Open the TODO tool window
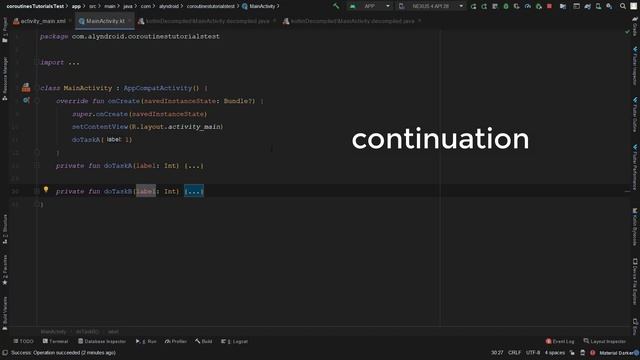 (x=23, y=341)
